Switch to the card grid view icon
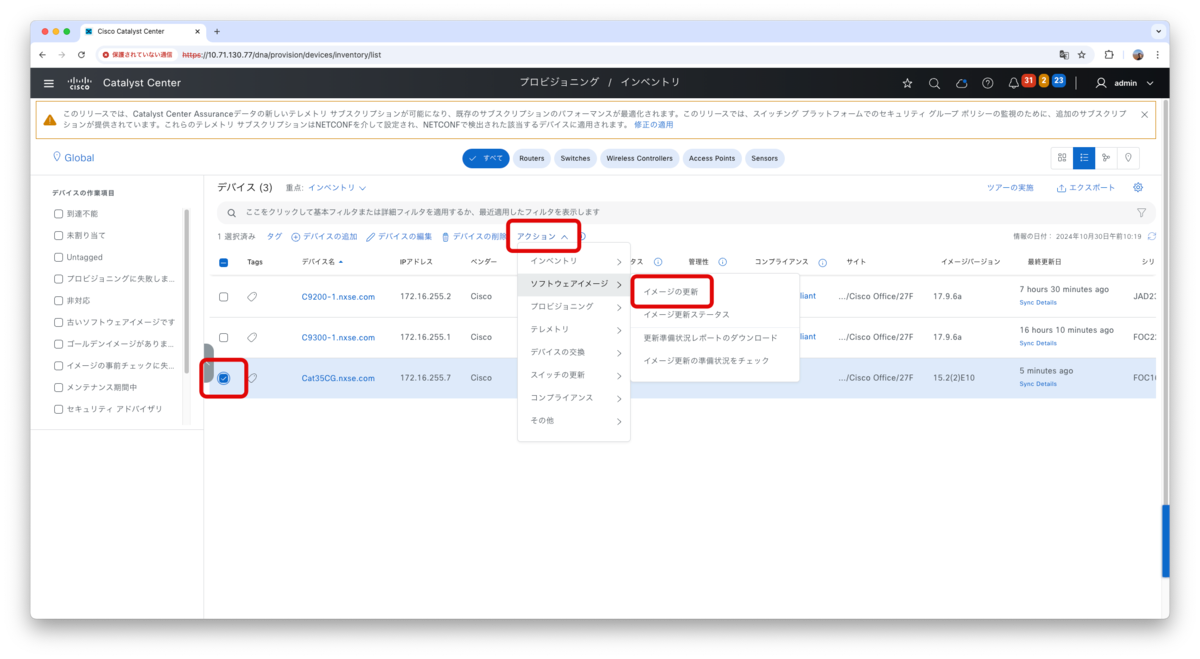 pyautogui.click(x=1062, y=158)
